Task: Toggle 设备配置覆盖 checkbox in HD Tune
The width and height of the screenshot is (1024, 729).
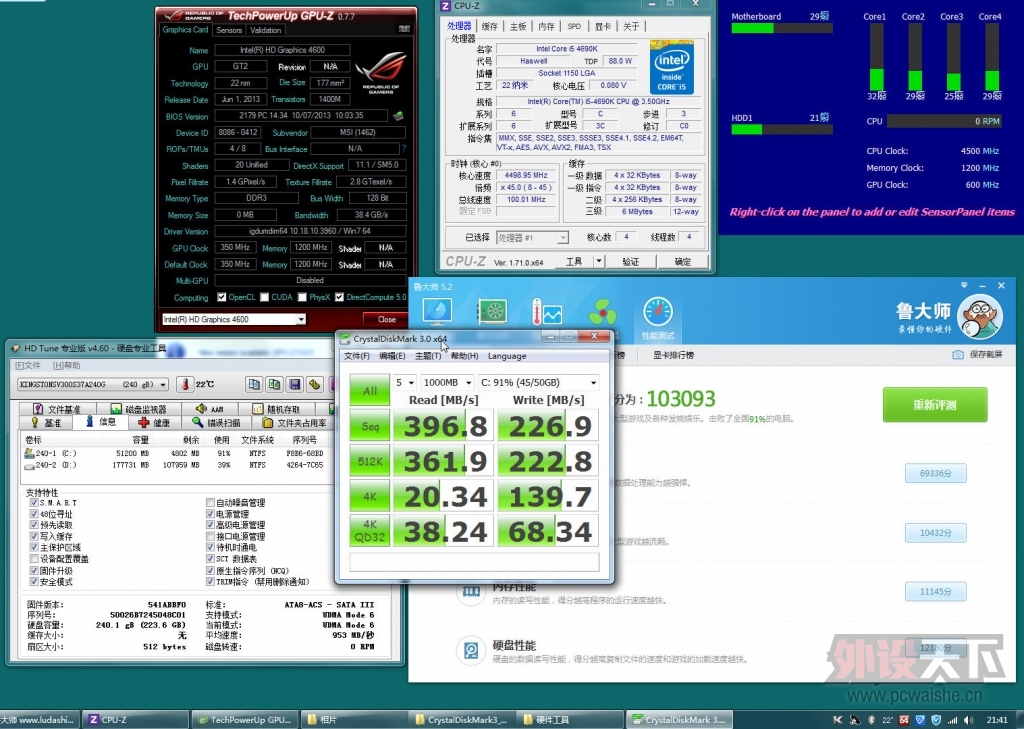Action: pos(34,559)
